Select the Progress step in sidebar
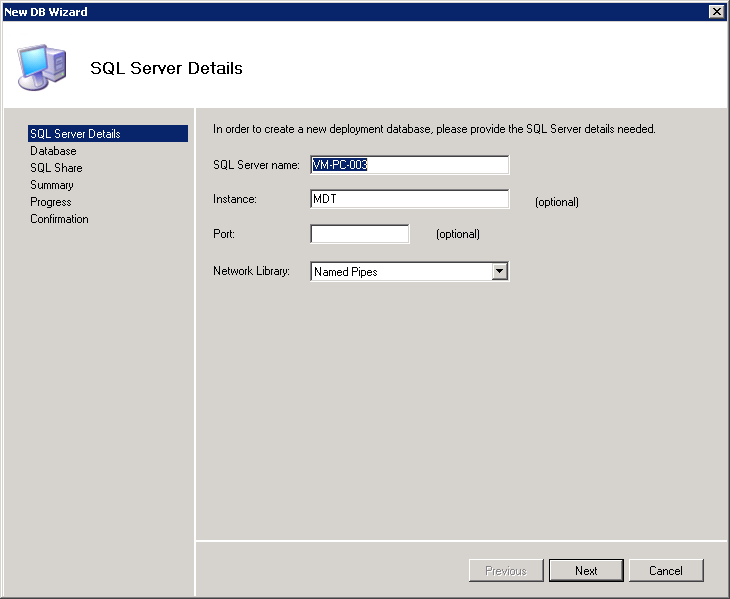Image resolution: width=730 pixels, height=599 pixels. click(51, 202)
